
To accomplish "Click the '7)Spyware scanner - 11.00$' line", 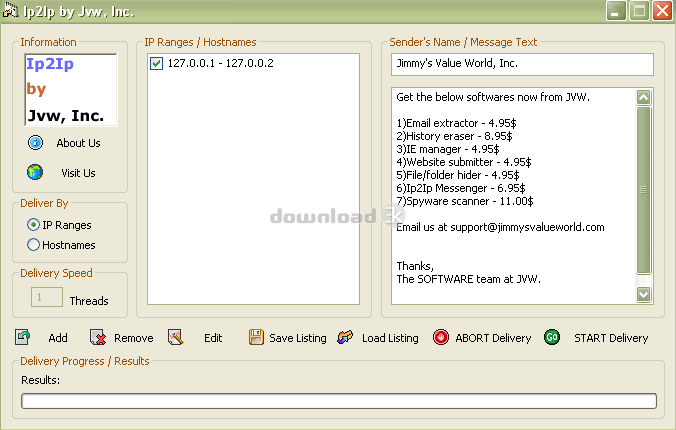I will tap(465, 201).
